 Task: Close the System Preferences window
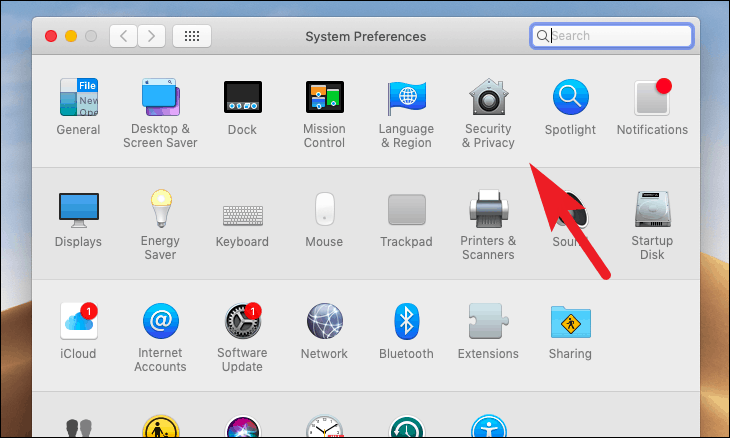(x=51, y=36)
